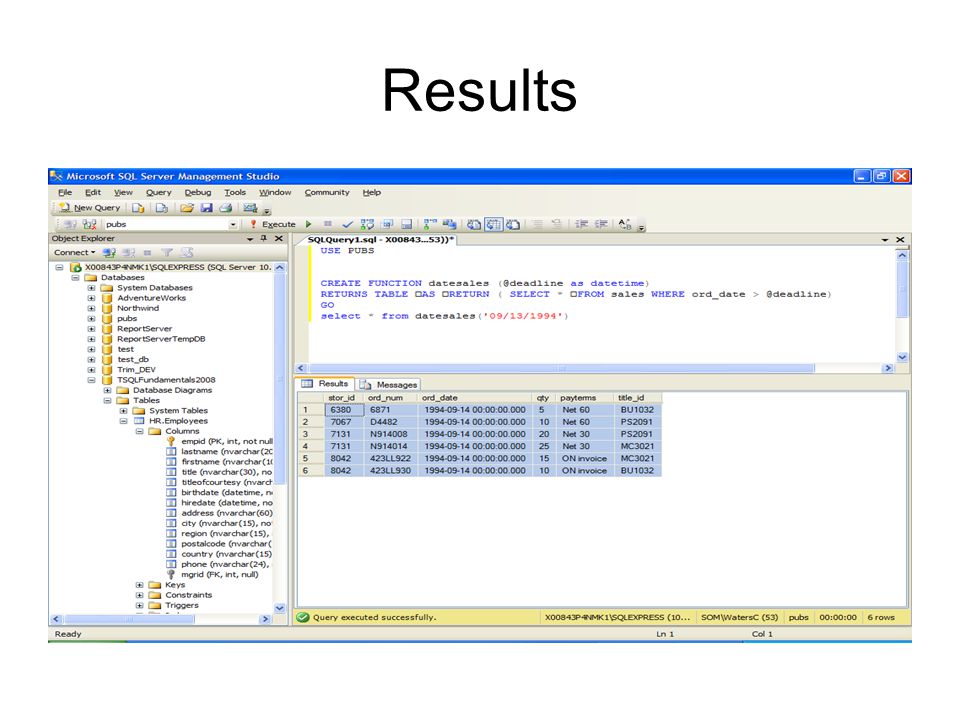960x720 pixels.
Task: Open the Edit menu
Action: [x=92, y=192]
